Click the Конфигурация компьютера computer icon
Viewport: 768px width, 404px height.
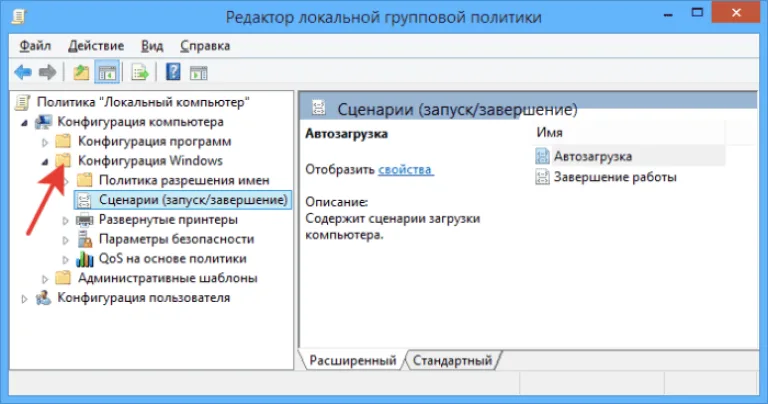(43, 122)
